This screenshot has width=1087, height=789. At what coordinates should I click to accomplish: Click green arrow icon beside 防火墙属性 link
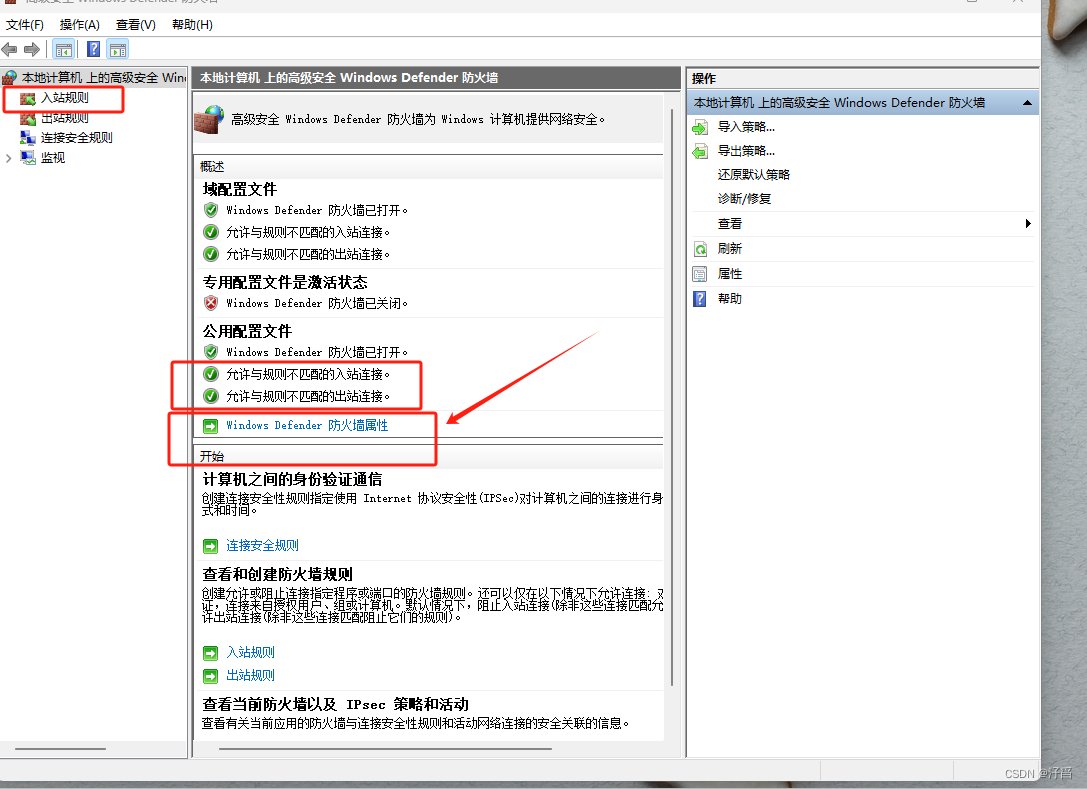click(x=211, y=426)
